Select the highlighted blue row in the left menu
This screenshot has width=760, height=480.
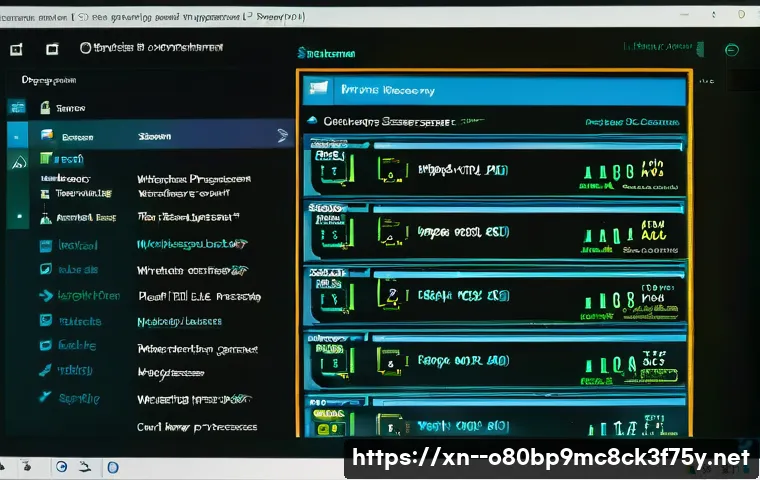click(x=150, y=135)
